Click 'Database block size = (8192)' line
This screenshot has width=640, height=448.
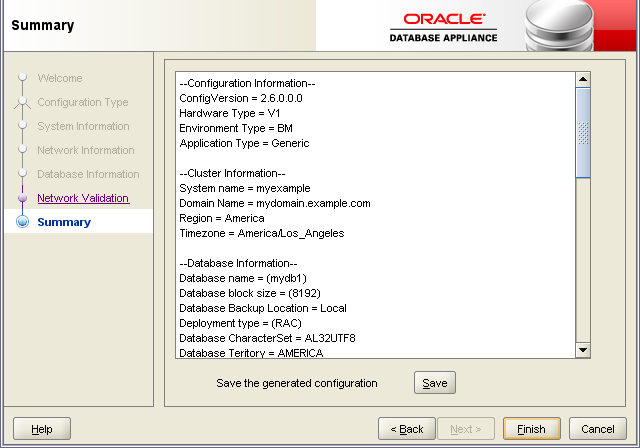(250, 293)
